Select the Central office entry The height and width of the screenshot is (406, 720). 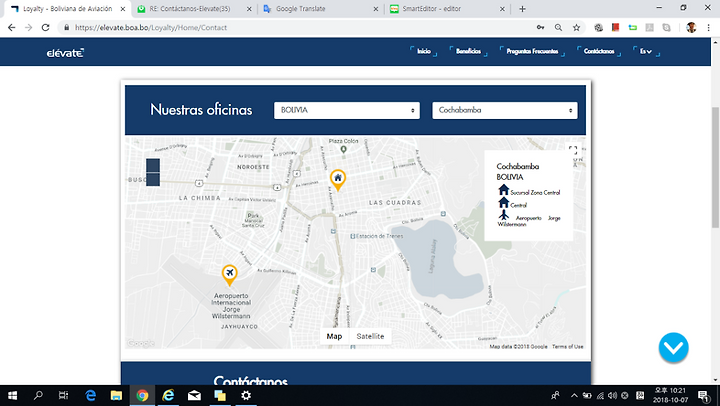512,203
